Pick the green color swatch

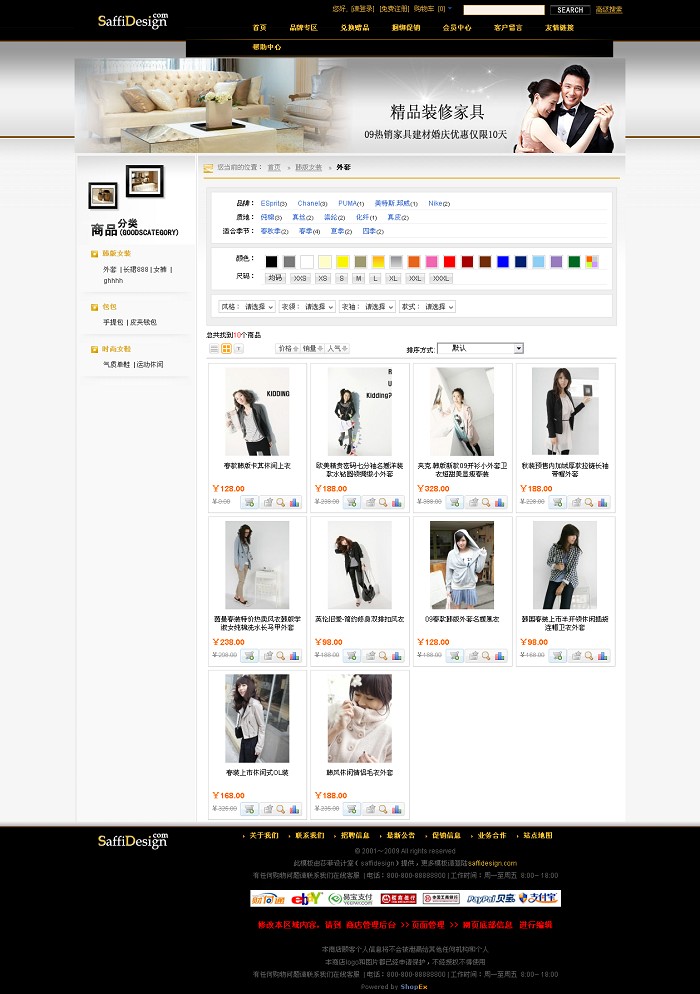click(x=574, y=261)
